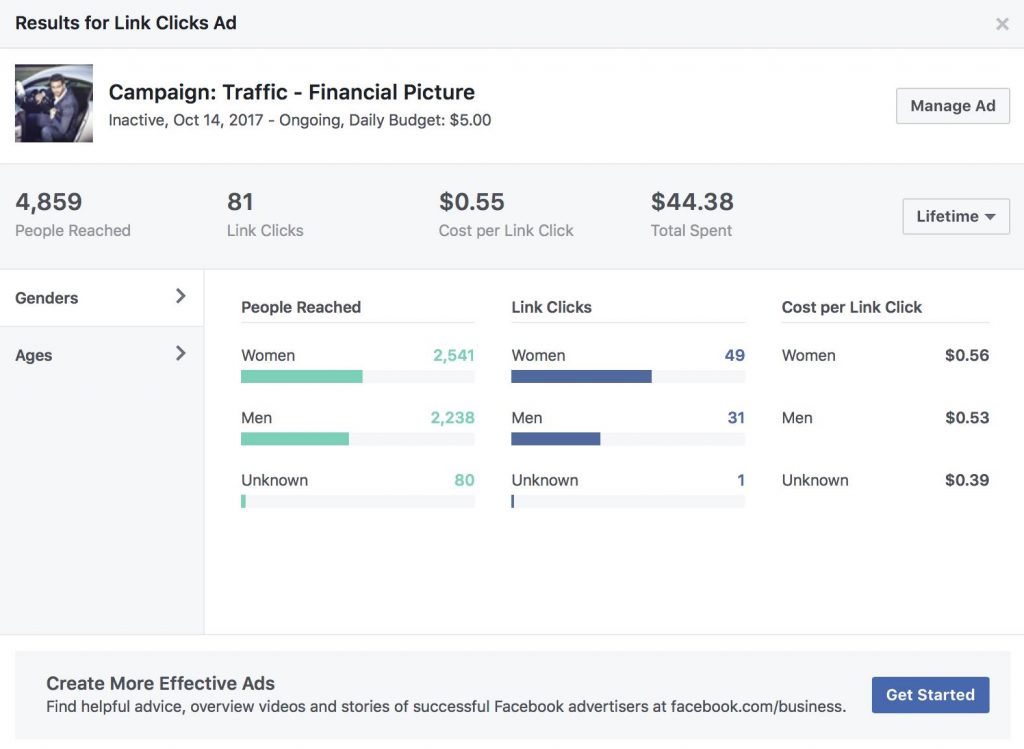
Task: Click the 81 Link Clicks total
Action: click(240, 202)
